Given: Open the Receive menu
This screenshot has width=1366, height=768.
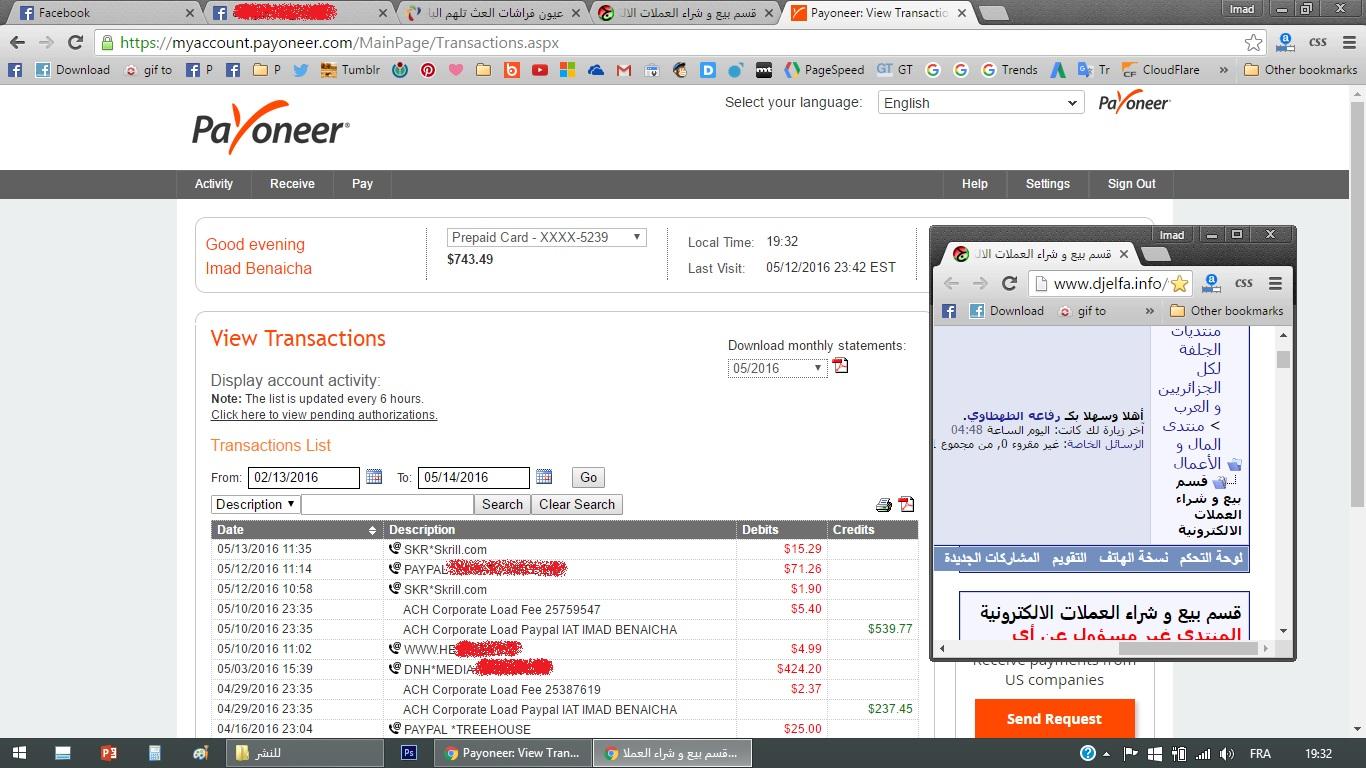Looking at the screenshot, I should [x=292, y=184].
